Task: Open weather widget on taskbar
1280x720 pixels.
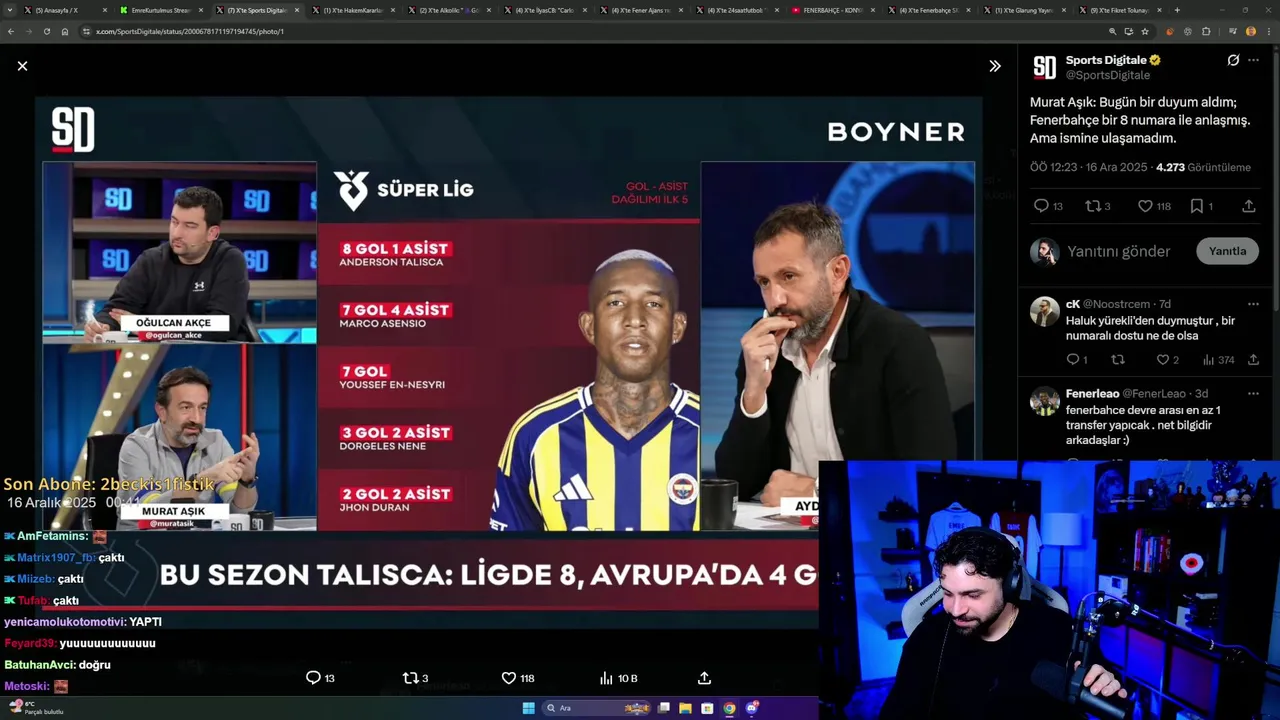Action: coord(36,708)
